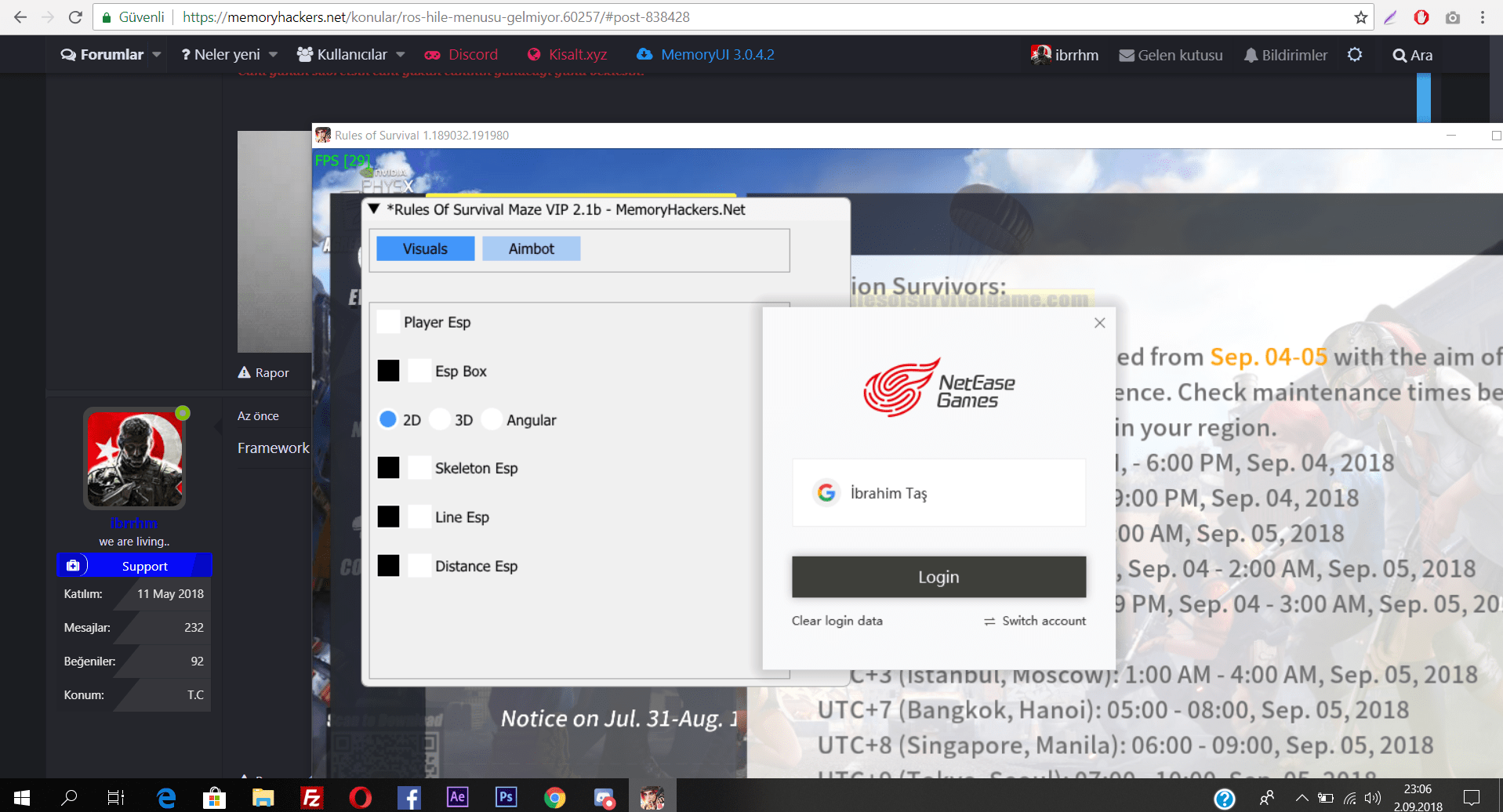Launch Photoshop from taskbar

tap(506, 797)
